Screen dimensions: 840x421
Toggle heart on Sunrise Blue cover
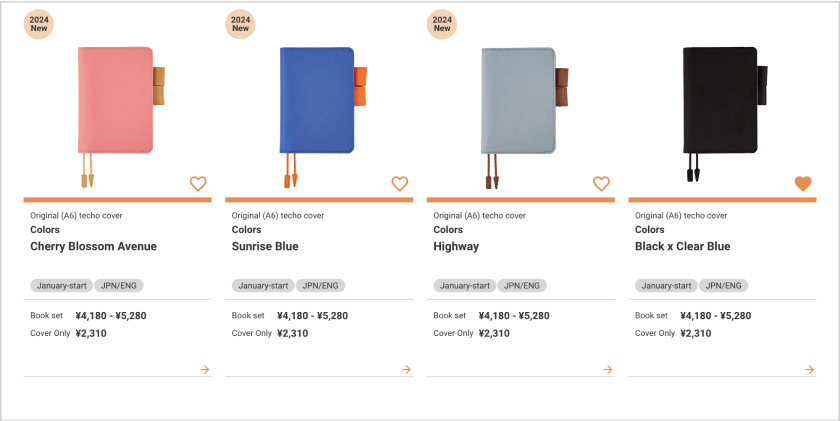400,183
